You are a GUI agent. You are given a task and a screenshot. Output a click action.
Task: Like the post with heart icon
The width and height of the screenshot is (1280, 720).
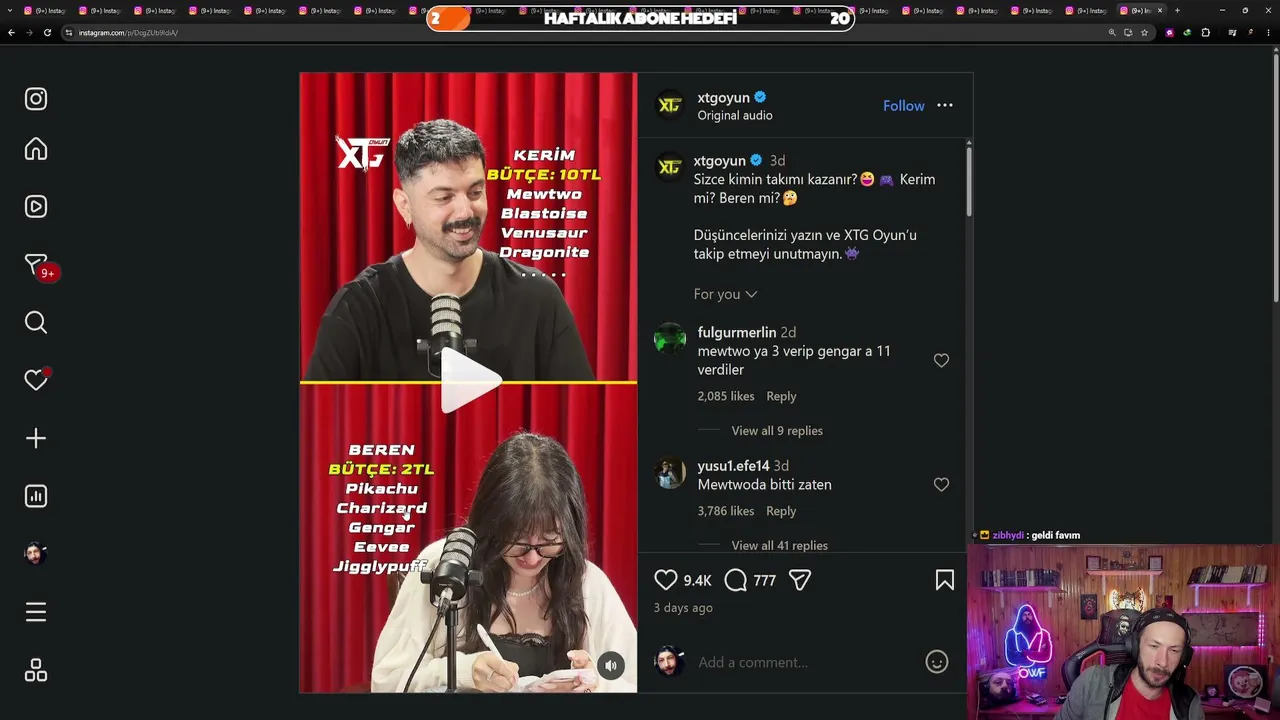tap(666, 580)
